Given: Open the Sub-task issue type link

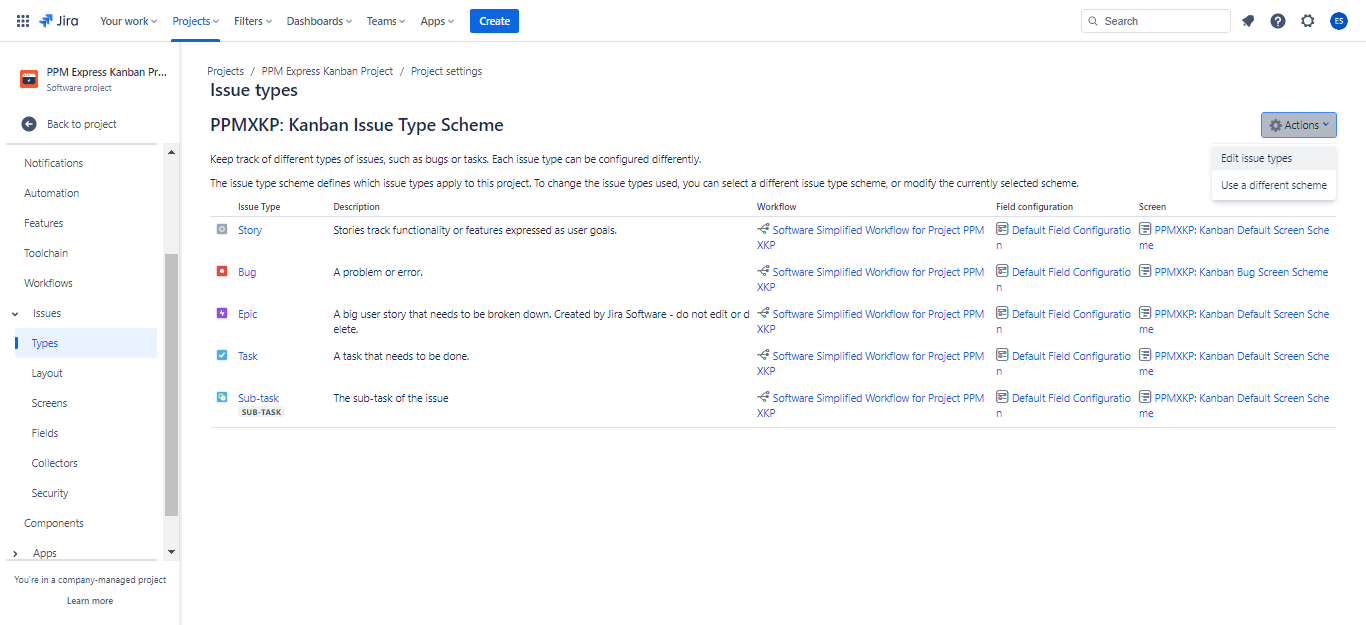Looking at the screenshot, I should point(259,398).
